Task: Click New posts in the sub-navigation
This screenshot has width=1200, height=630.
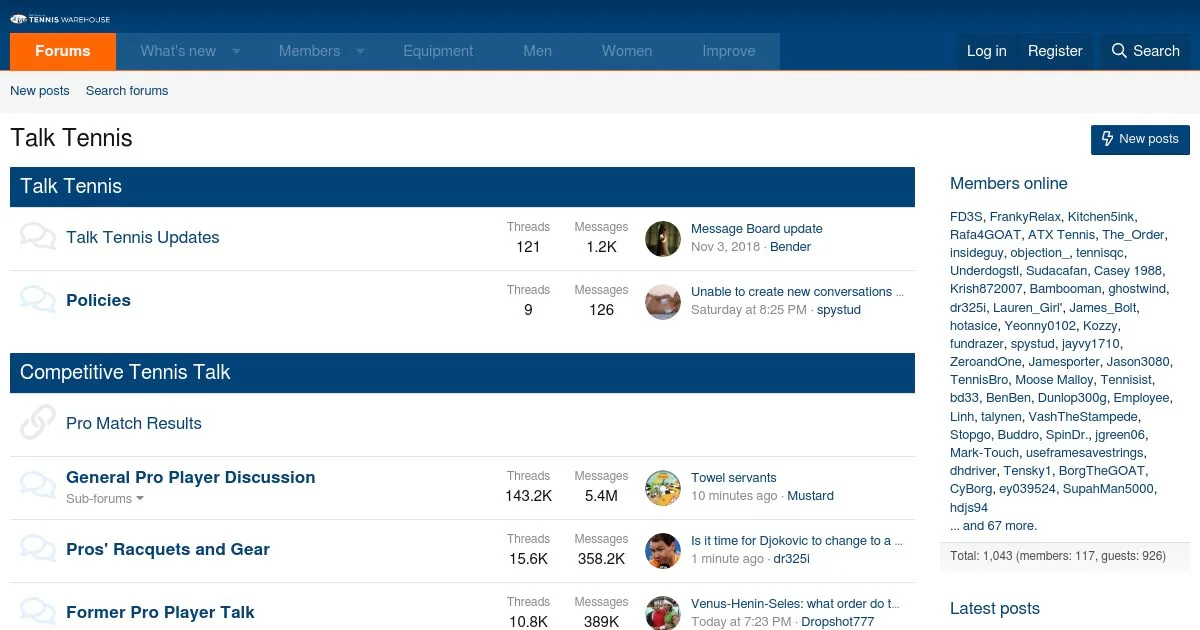Action: [40, 91]
